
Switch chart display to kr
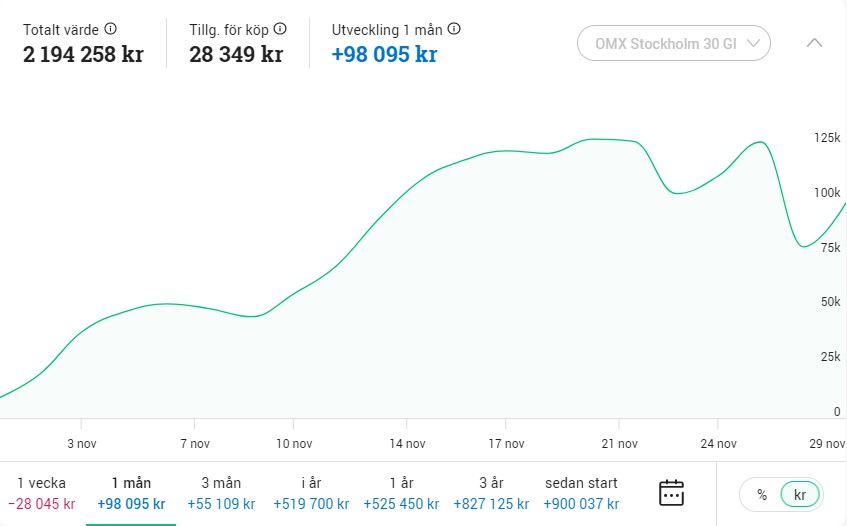[799, 494]
